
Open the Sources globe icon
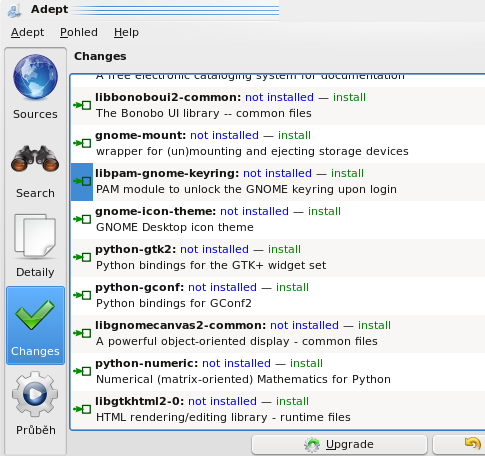35,78
